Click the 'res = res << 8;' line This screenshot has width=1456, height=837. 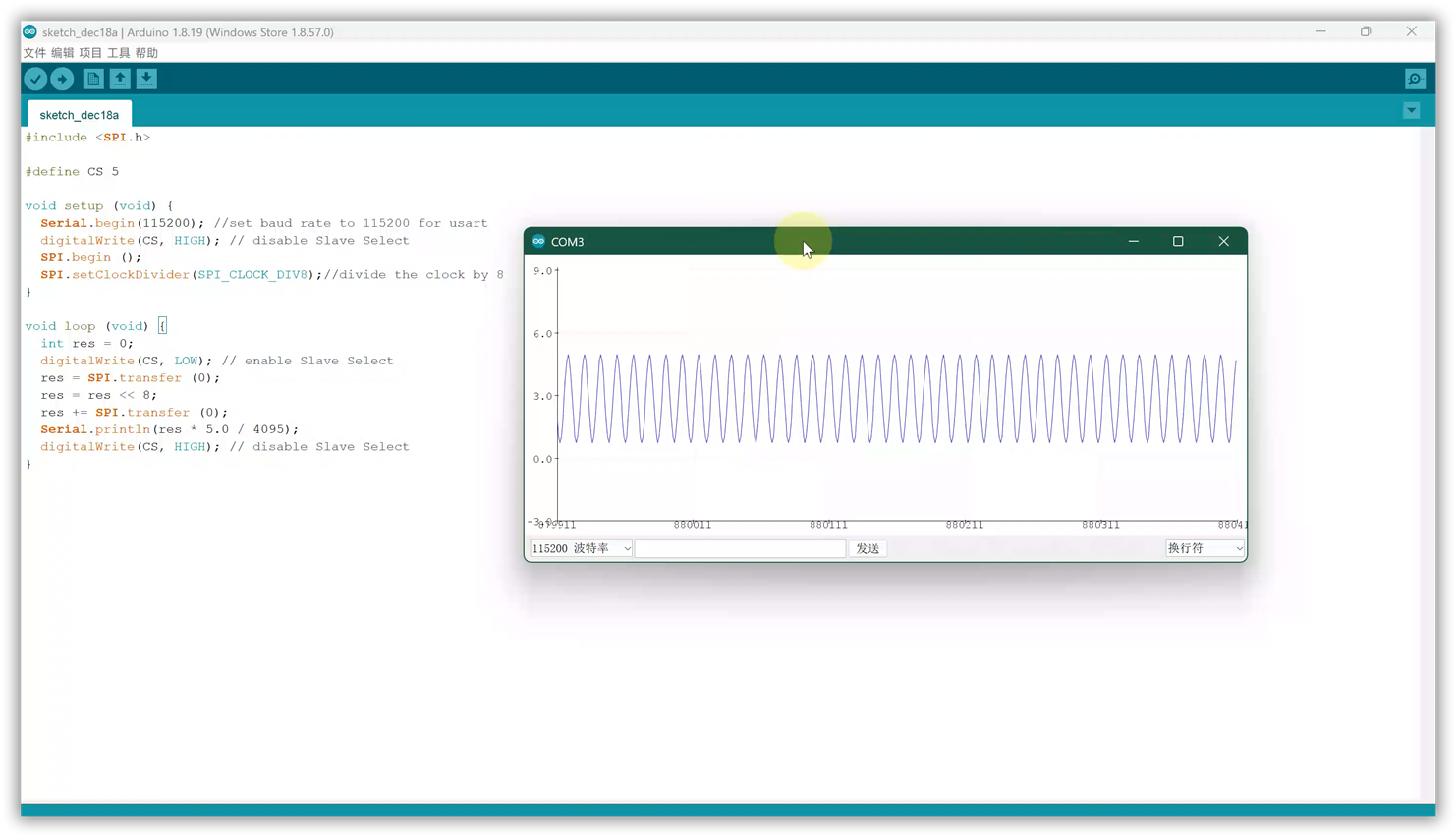99,395
